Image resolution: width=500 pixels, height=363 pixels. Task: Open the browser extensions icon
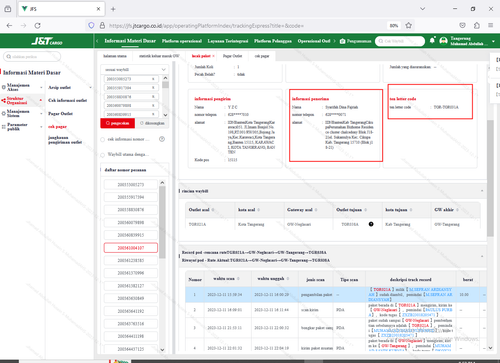(477, 25)
